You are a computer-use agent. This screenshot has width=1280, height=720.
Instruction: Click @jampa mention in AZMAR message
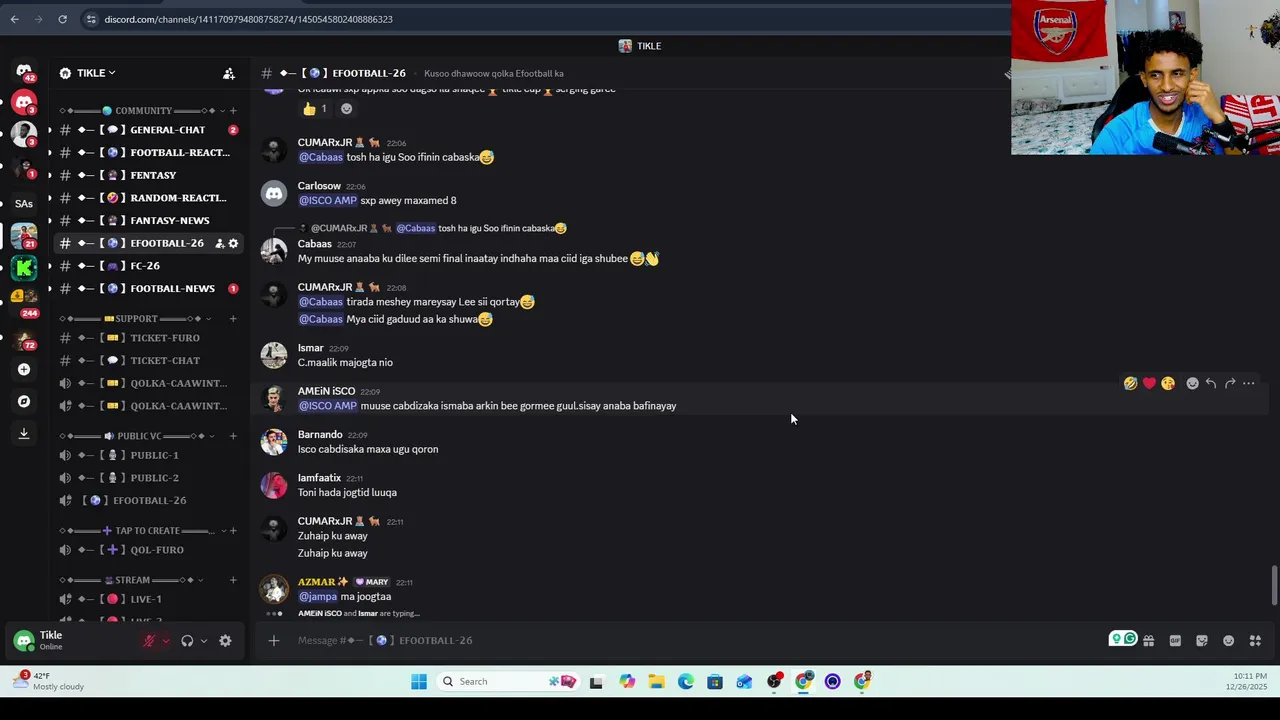(x=318, y=597)
